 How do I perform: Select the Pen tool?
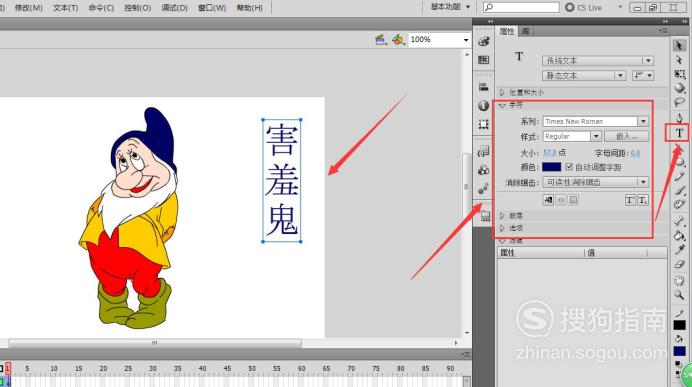(x=680, y=118)
